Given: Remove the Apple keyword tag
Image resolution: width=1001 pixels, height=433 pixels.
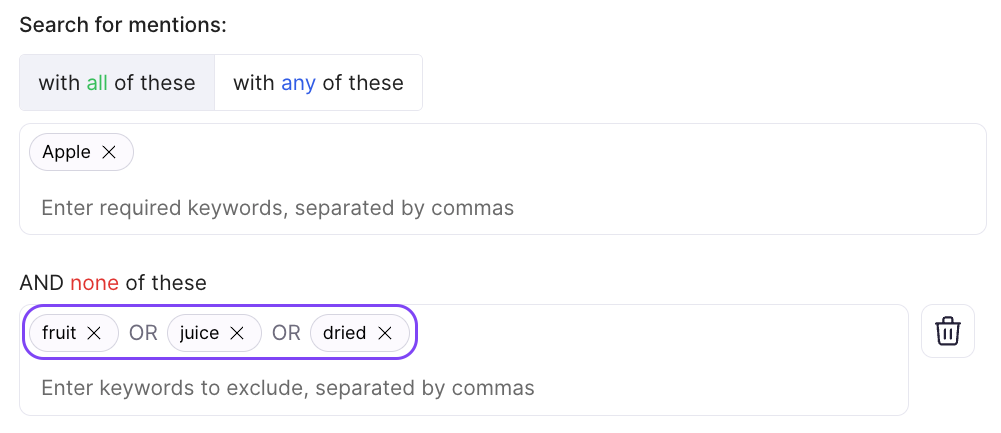Looking at the screenshot, I should point(110,152).
